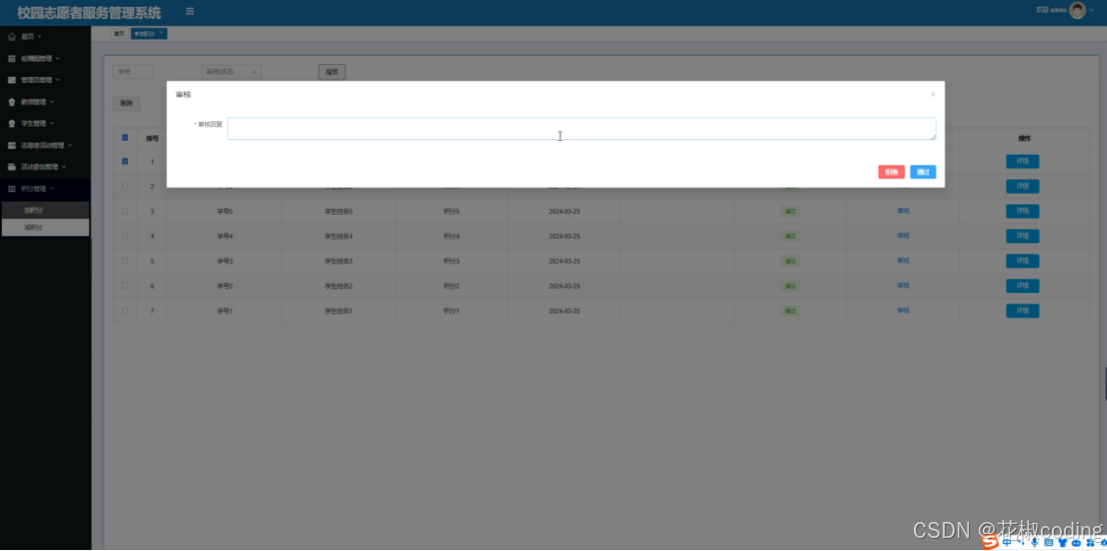
Task: Click the 搜索 search button
Action: coord(332,71)
